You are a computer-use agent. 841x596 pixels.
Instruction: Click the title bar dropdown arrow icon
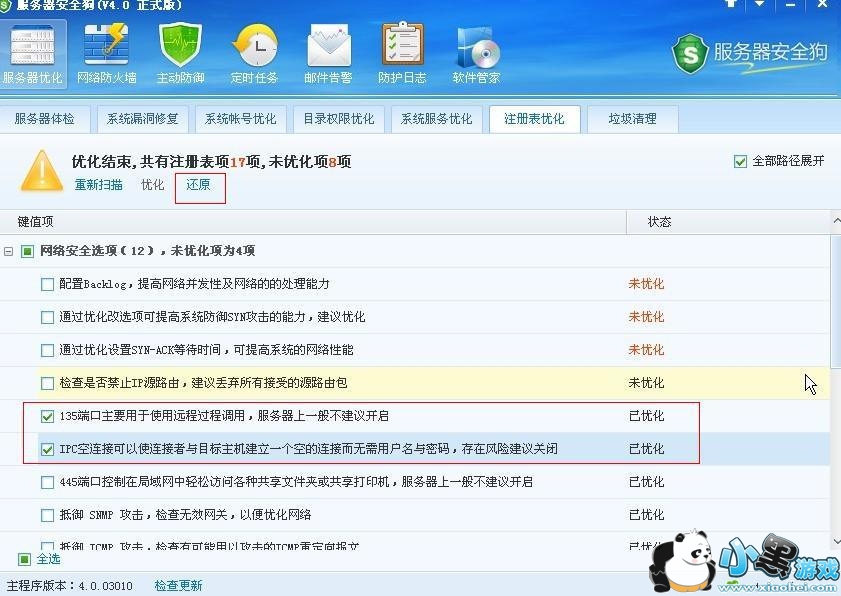(x=760, y=4)
